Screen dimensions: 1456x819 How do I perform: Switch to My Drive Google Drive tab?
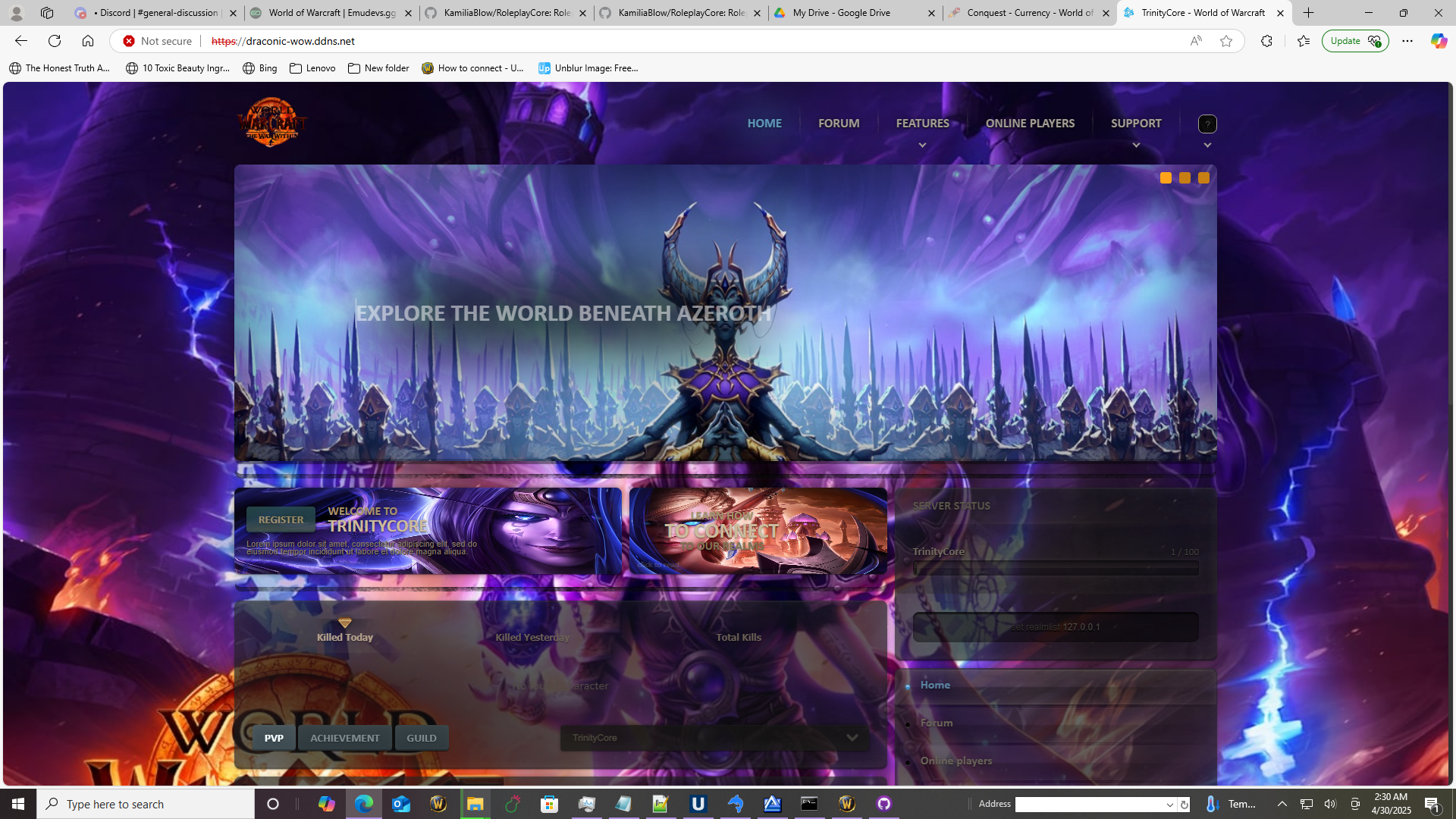pyautogui.click(x=855, y=13)
